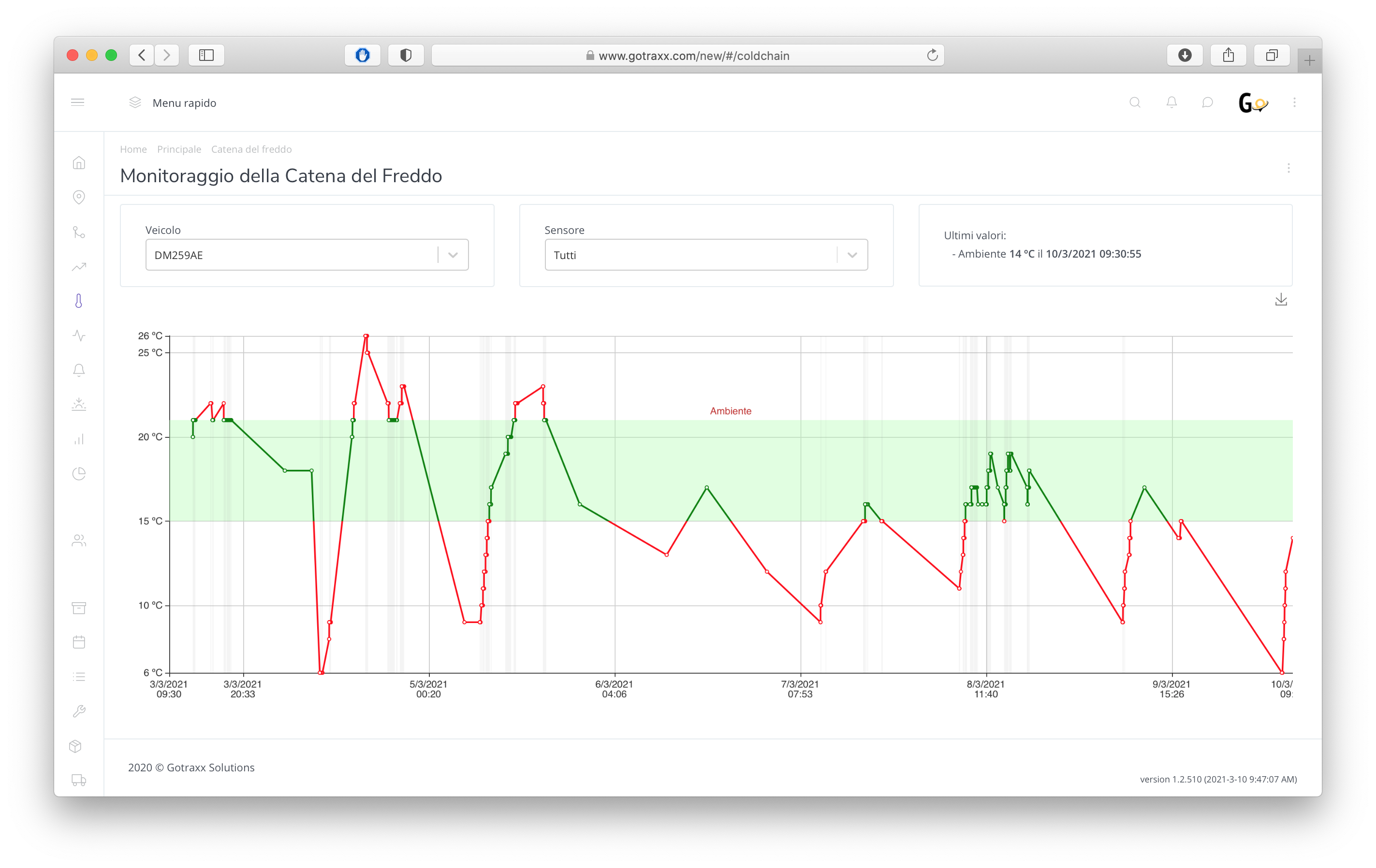The image size is (1376, 868).
Task: Click the Safari share button
Action: tap(1229, 55)
